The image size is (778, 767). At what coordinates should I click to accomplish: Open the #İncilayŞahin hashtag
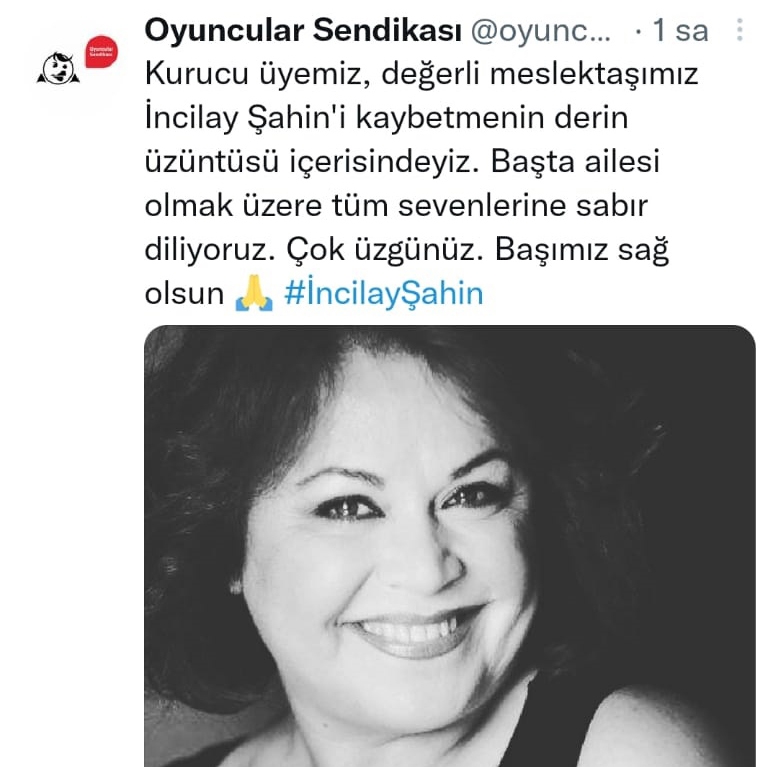point(384,293)
